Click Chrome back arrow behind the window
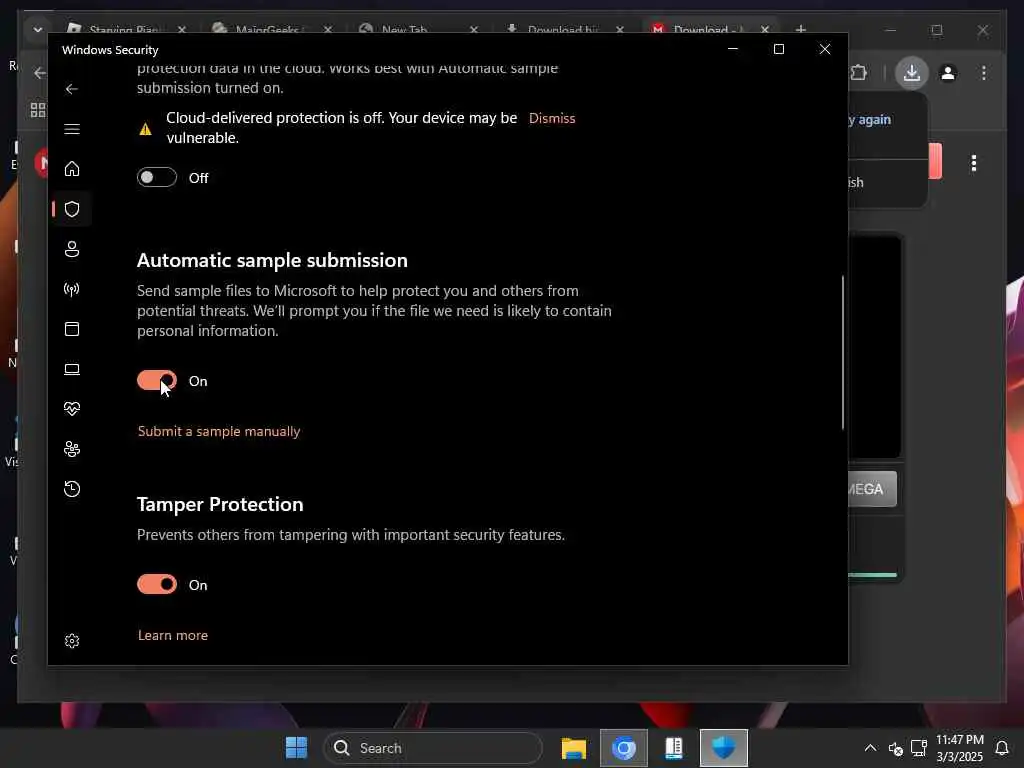The height and width of the screenshot is (768, 1024). [x=40, y=72]
